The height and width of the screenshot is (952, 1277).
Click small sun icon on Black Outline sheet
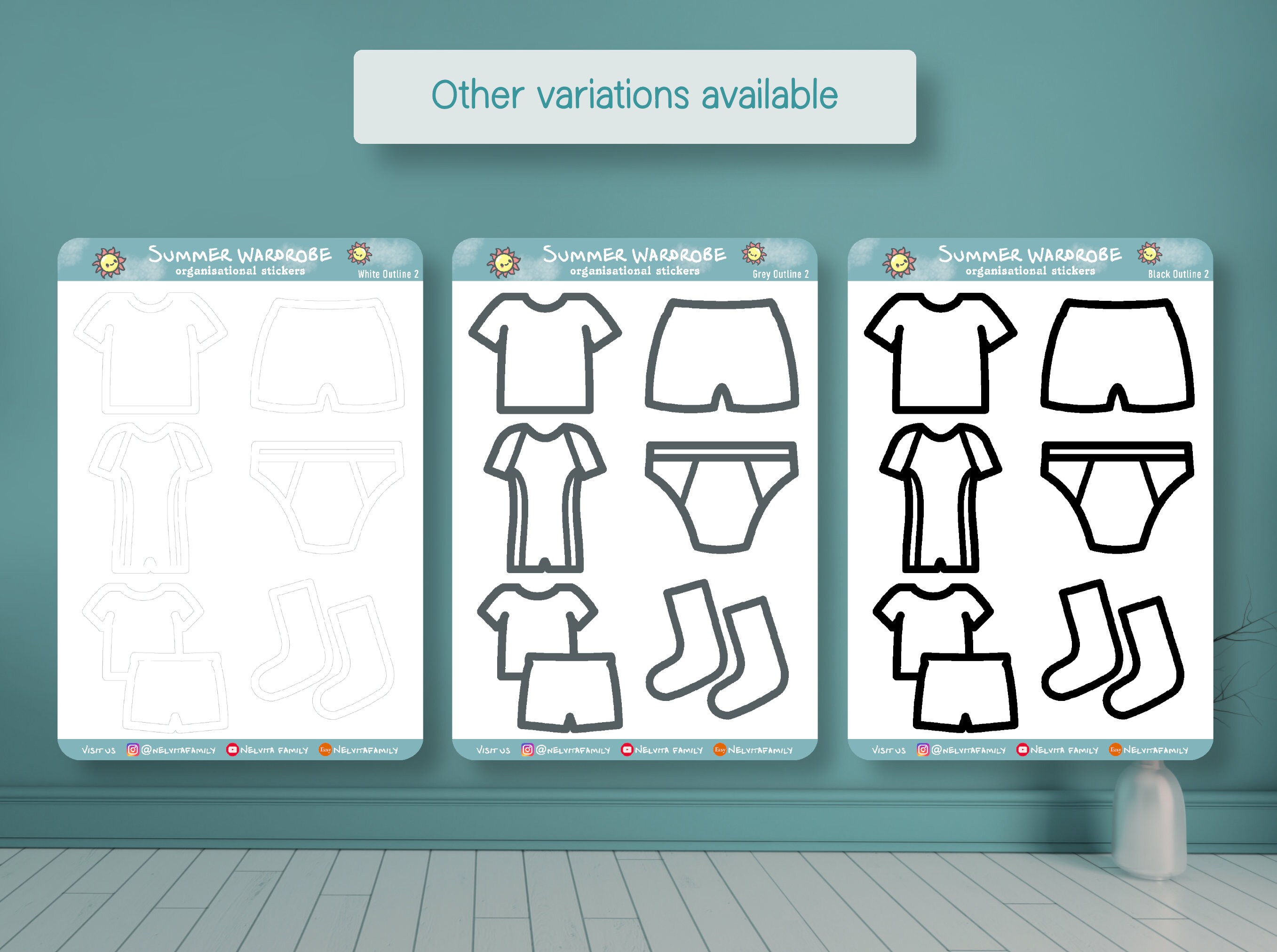pyautogui.click(x=1149, y=253)
